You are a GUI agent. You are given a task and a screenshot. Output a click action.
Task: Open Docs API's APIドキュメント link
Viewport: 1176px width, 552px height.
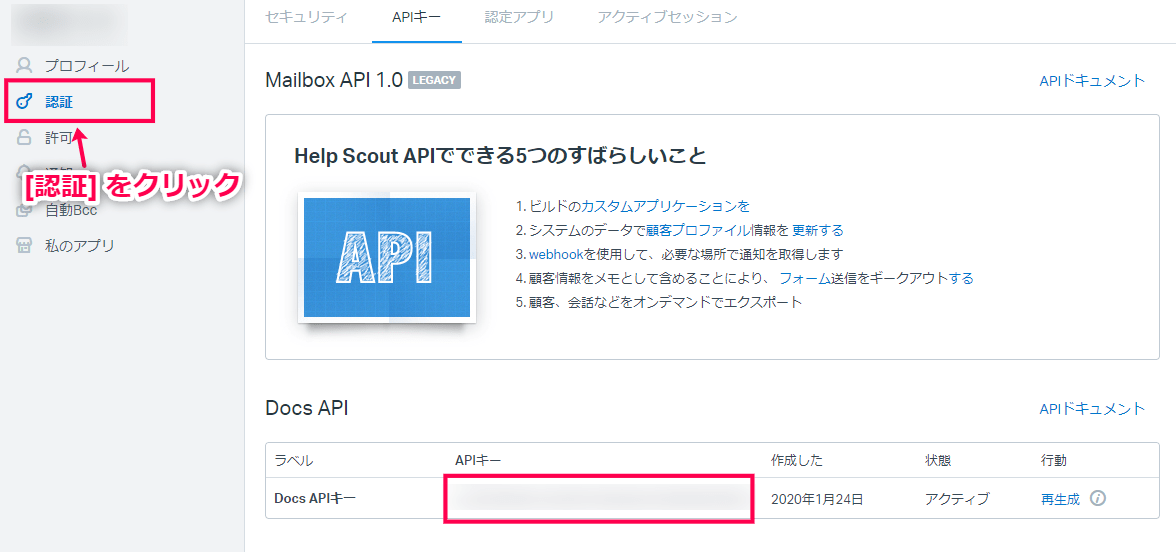click(1092, 409)
